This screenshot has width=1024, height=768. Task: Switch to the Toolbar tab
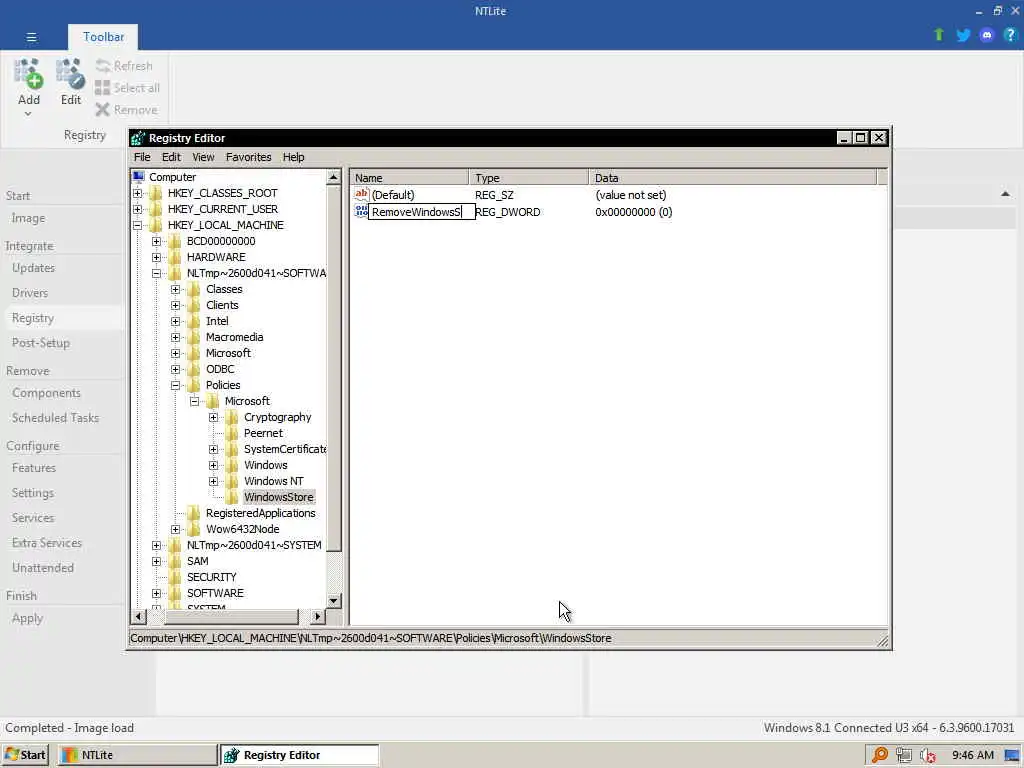103,37
